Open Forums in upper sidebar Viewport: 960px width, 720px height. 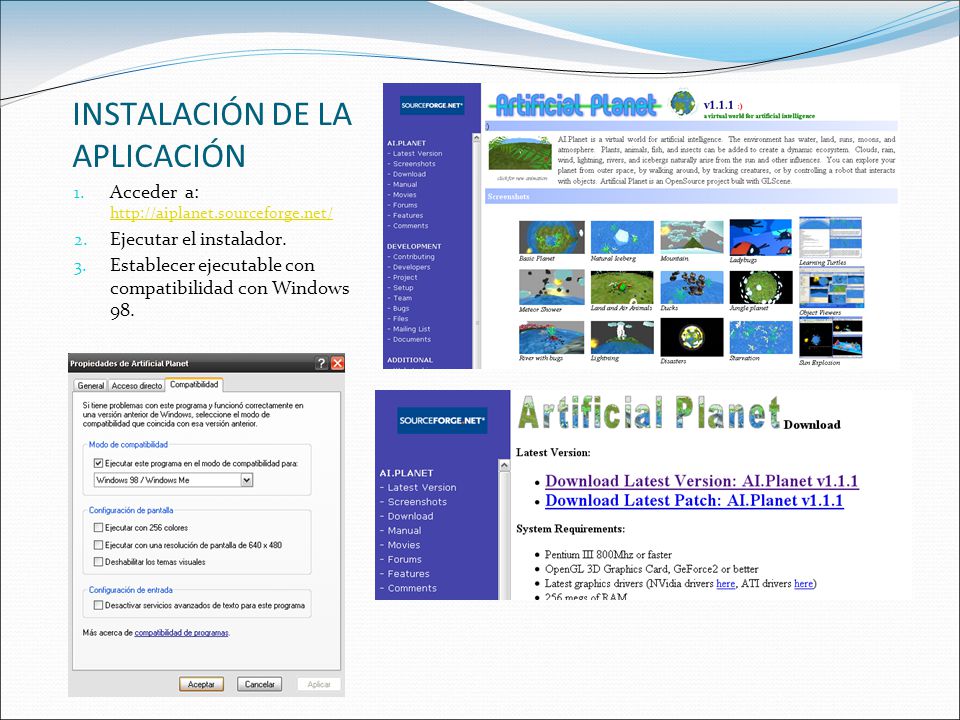tap(405, 205)
